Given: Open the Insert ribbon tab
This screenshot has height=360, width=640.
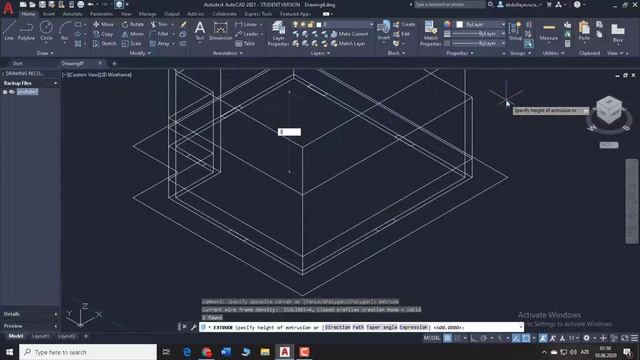Looking at the screenshot, I should pyautogui.click(x=49, y=14).
